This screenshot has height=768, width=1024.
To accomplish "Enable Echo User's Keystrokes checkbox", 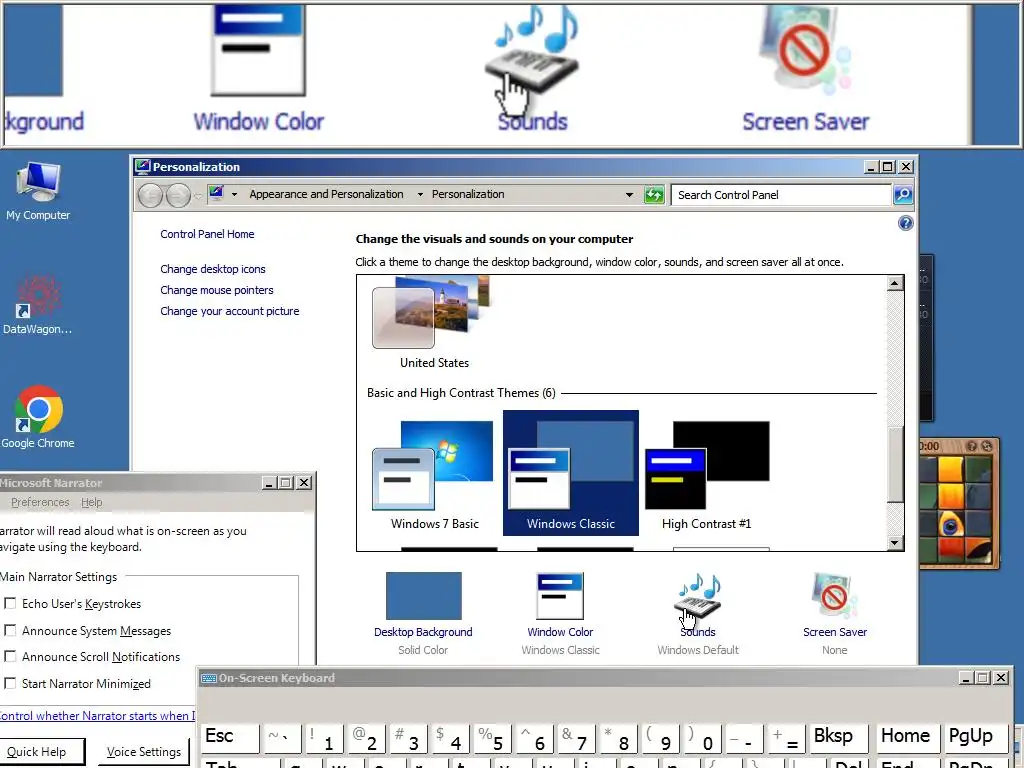I will 10,603.
